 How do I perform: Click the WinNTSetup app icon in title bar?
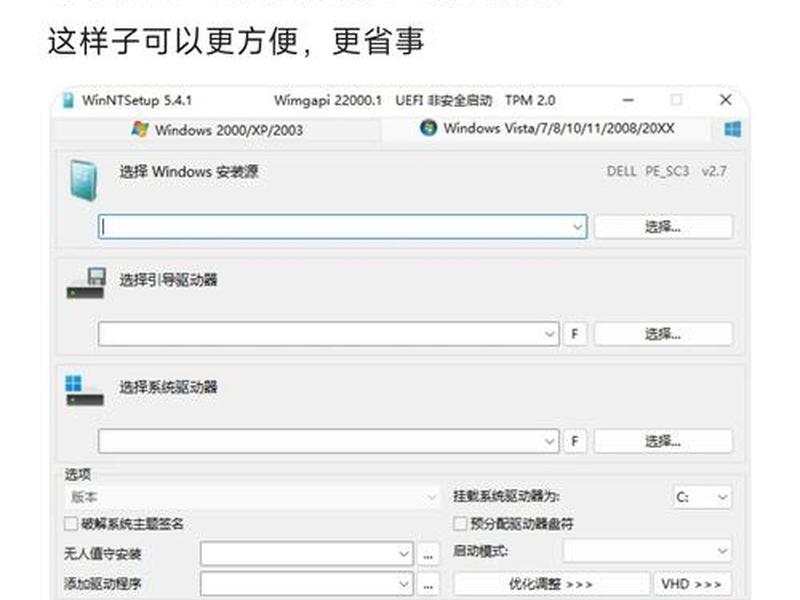pyautogui.click(x=68, y=100)
